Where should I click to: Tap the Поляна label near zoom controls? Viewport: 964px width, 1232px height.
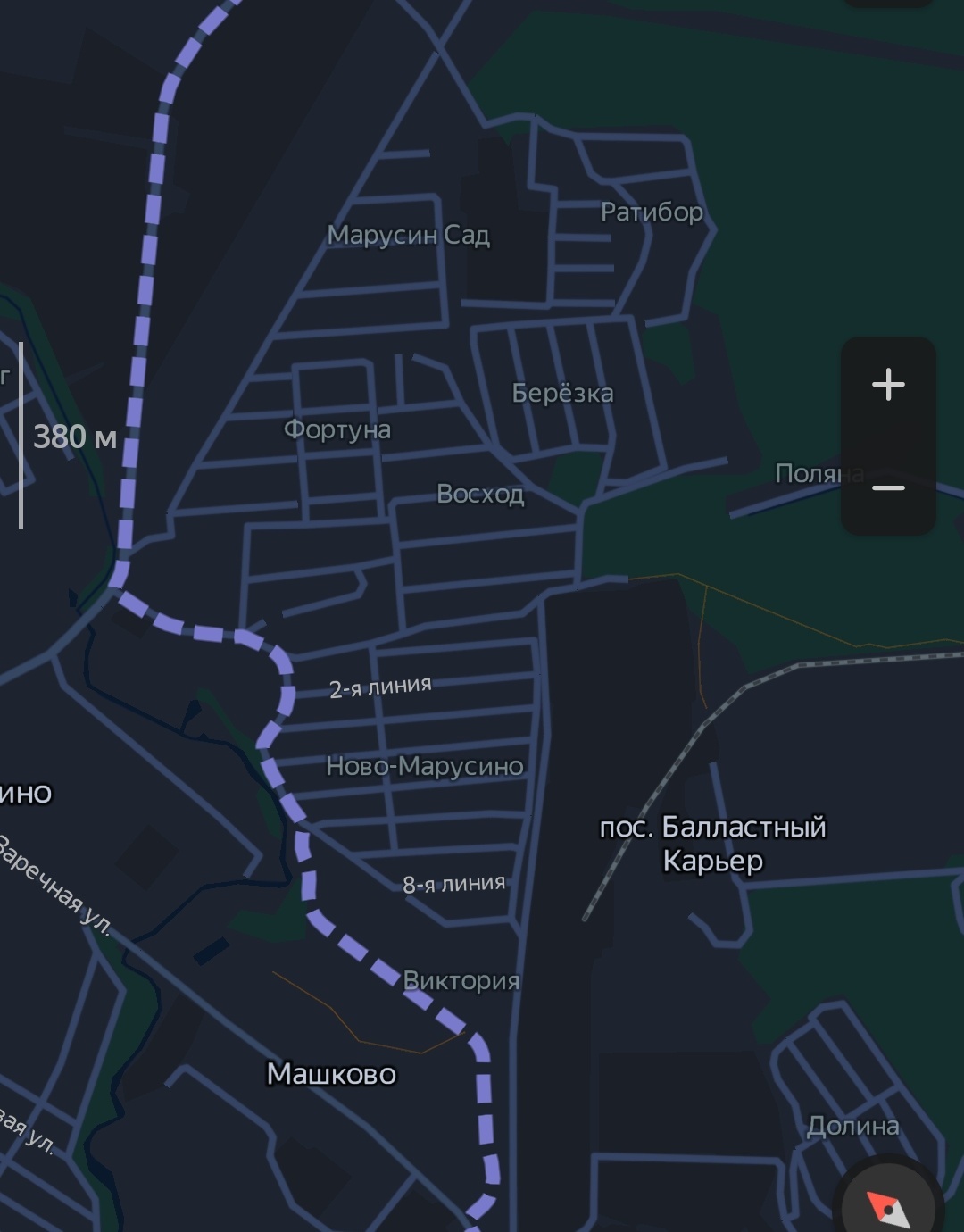click(x=819, y=473)
